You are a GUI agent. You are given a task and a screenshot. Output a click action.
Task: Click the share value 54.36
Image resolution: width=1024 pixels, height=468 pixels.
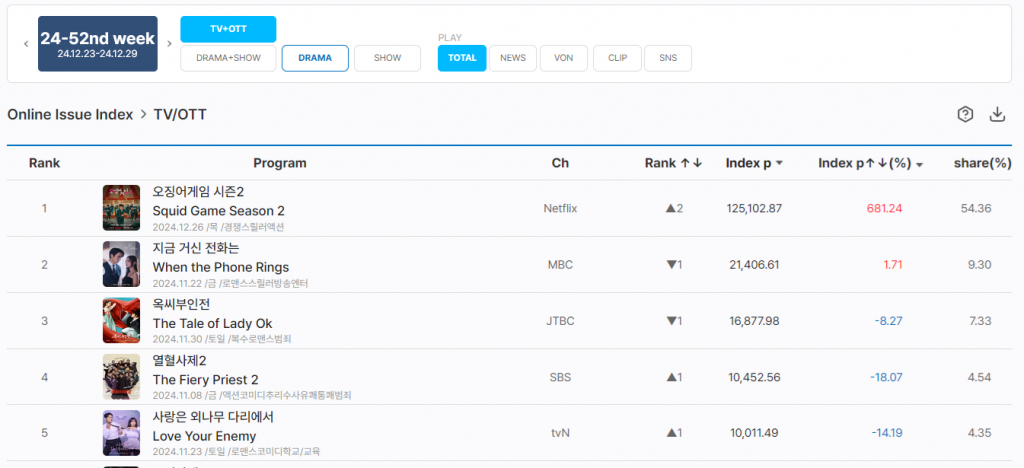point(976,209)
